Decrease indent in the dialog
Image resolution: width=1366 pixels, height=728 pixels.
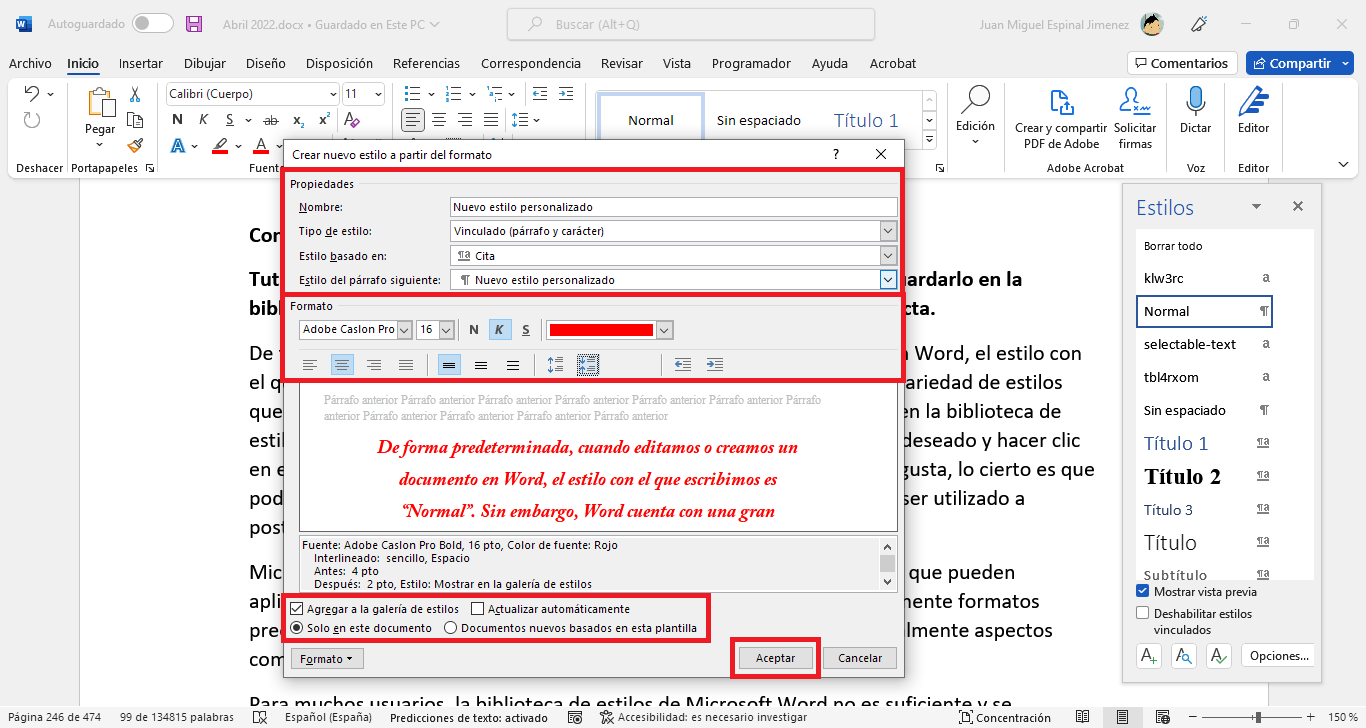click(x=683, y=365)
